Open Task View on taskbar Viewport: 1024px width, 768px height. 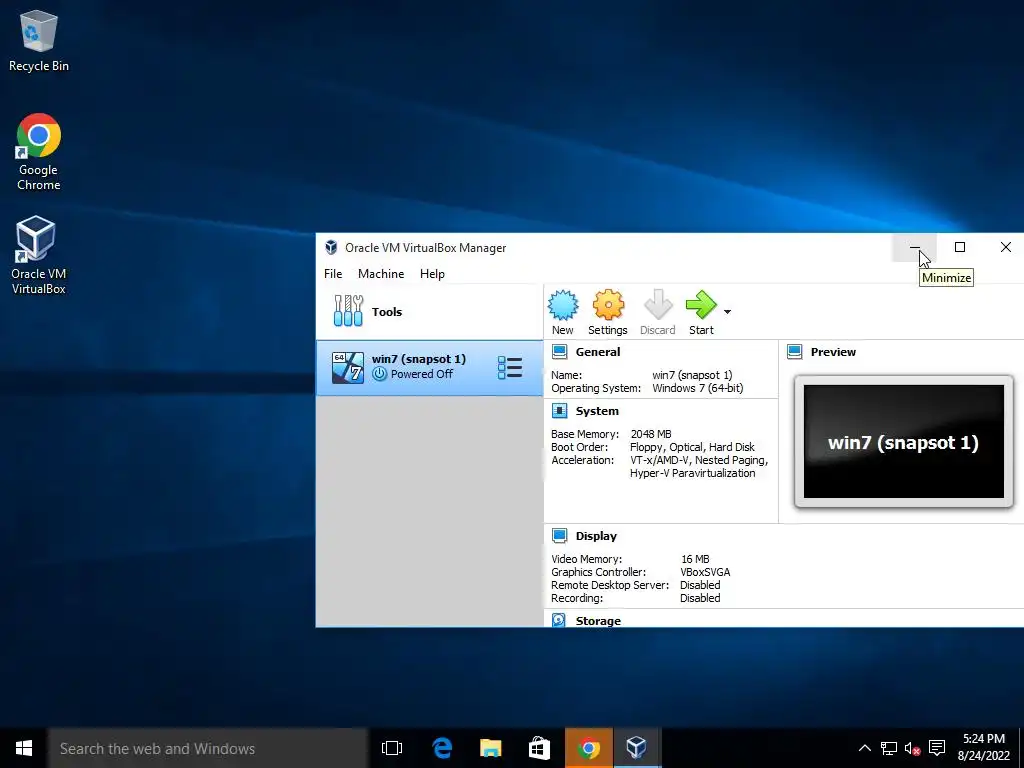(x=392, y=748)
